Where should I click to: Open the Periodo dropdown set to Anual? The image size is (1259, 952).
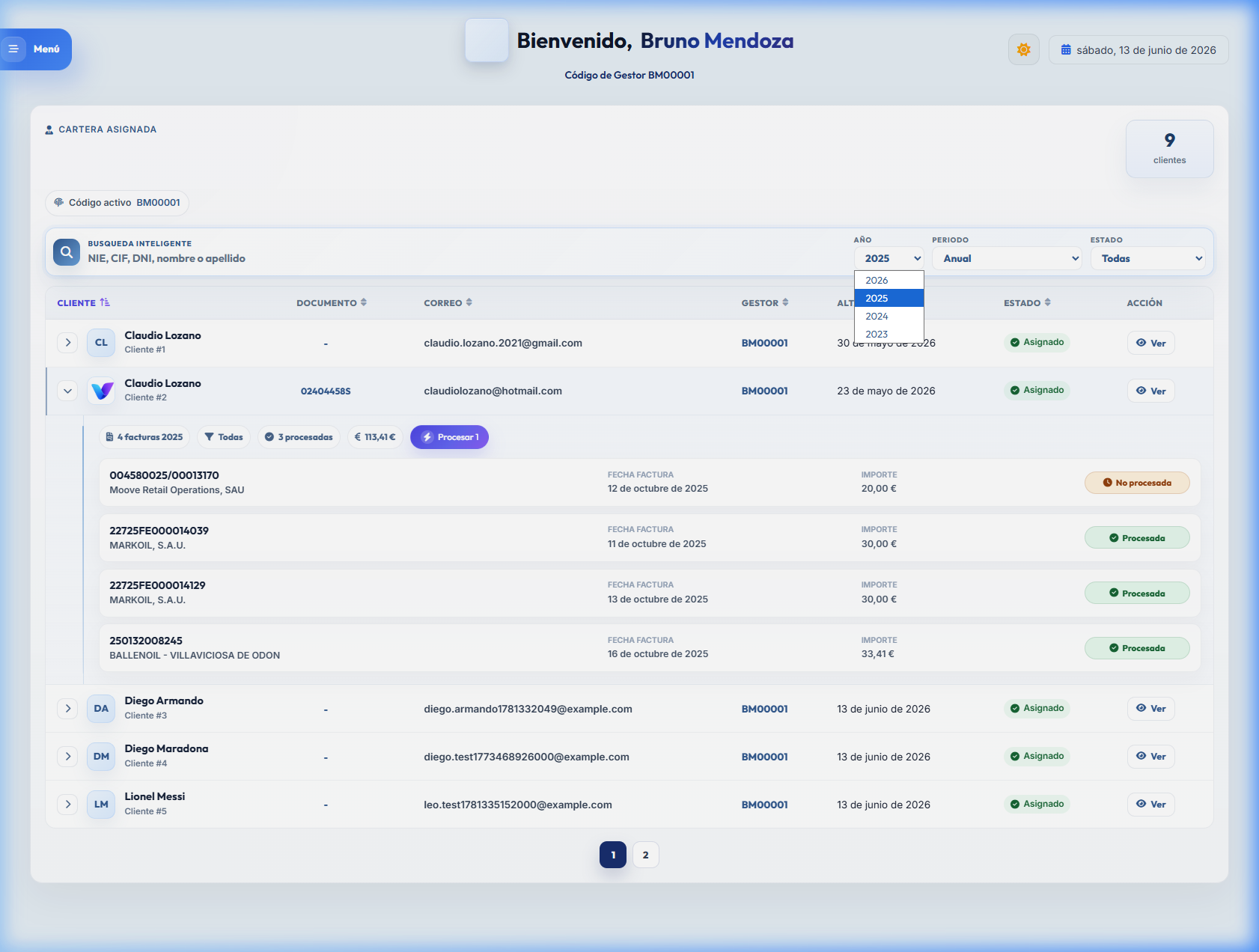(x=1007, y=258)
